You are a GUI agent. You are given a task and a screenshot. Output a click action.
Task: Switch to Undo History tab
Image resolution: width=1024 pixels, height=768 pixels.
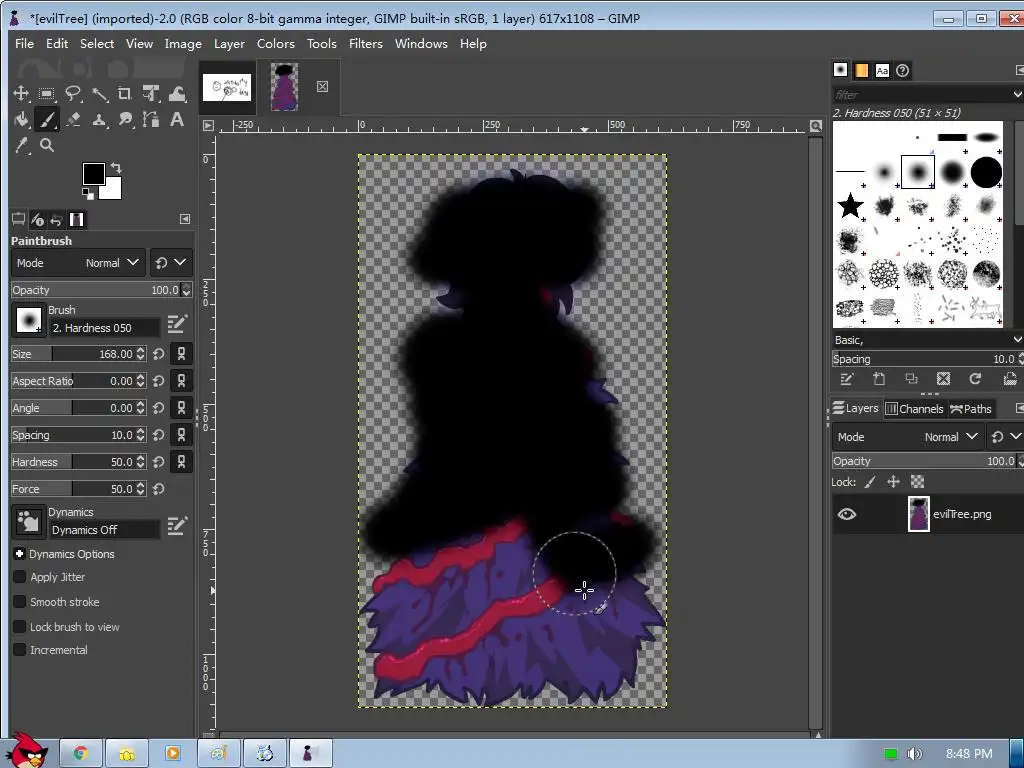pos(57,219)
